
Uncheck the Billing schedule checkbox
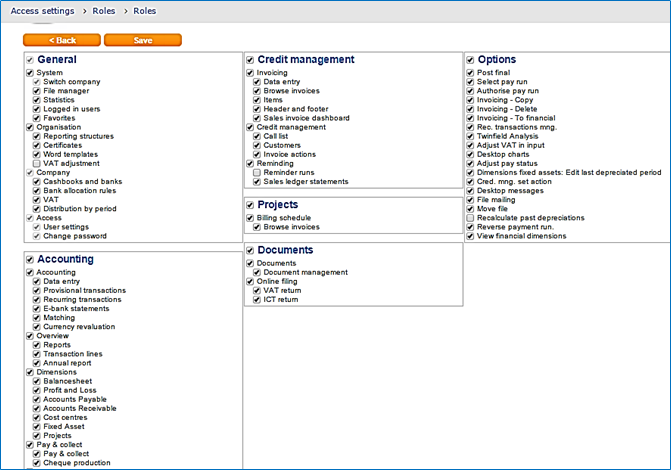coord(250,218)
